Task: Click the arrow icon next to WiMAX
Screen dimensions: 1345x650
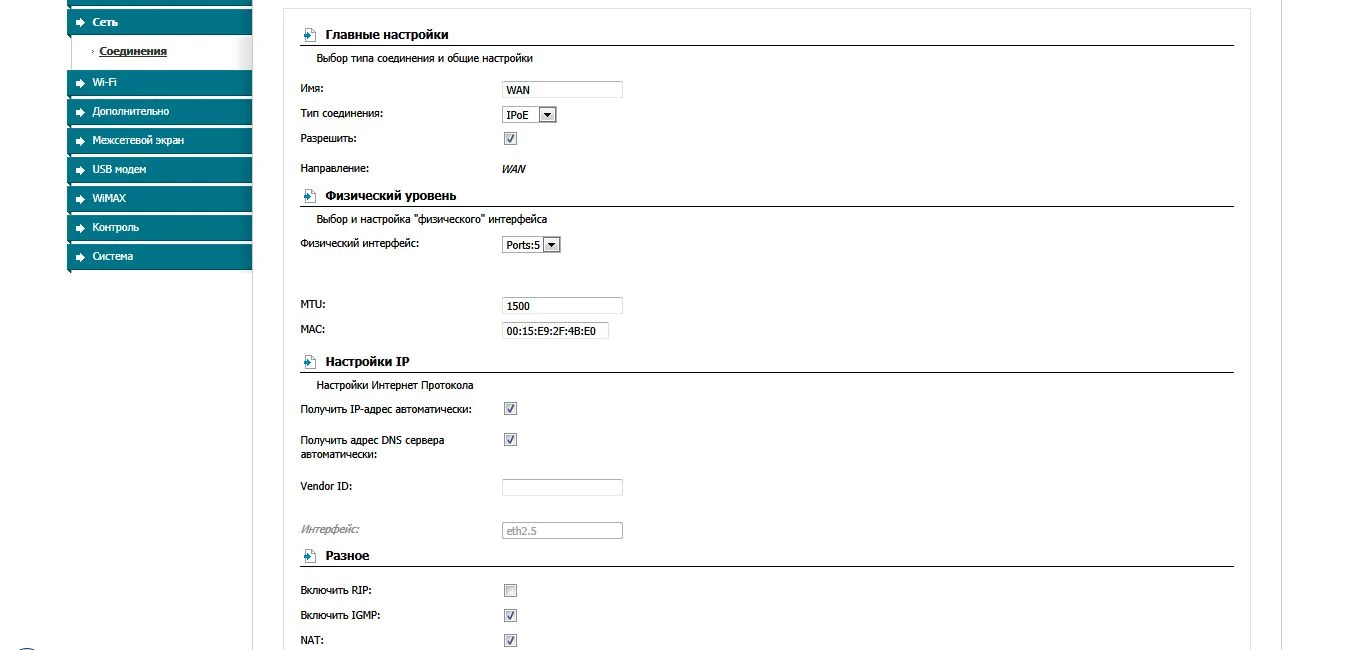Action: coord(78,198)
